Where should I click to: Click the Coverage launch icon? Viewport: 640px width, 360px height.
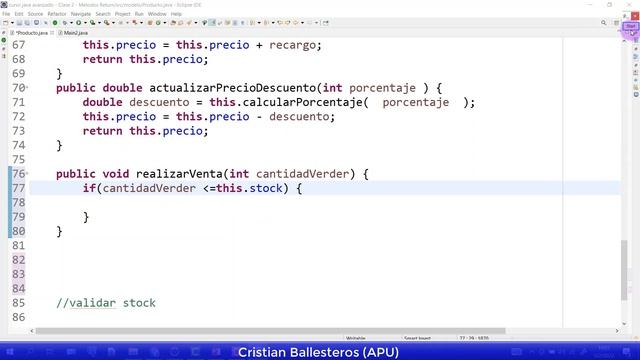(x=93, y=23)
